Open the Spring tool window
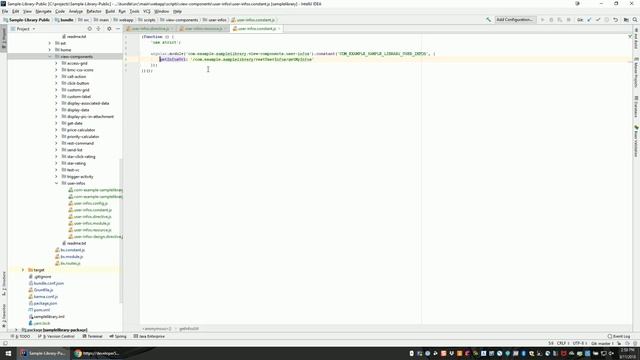The width and height of the screenshot is (640, 360). [118, 336]
